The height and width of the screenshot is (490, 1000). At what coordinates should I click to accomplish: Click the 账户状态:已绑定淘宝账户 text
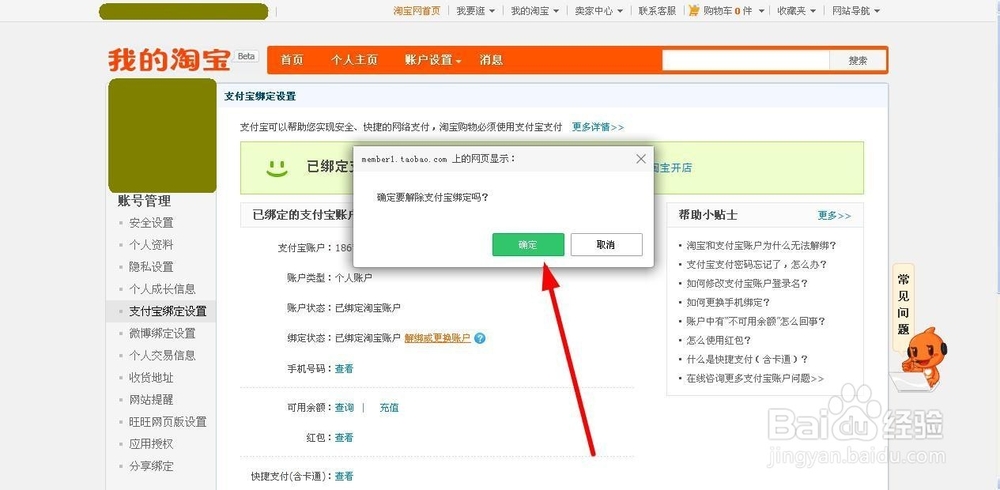tap(344, 308)
